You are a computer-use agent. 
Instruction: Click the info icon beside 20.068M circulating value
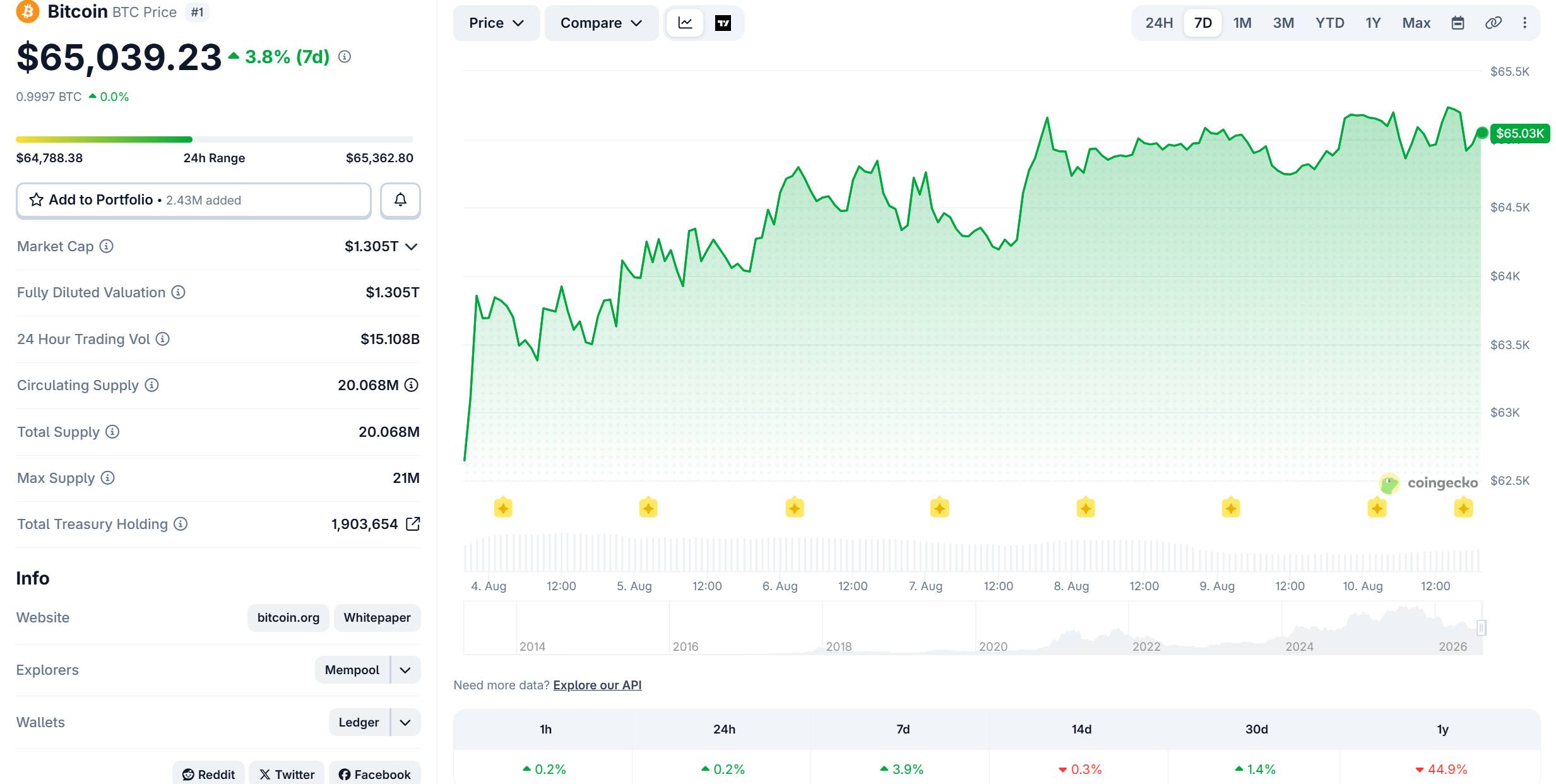(x=412, y=385)
